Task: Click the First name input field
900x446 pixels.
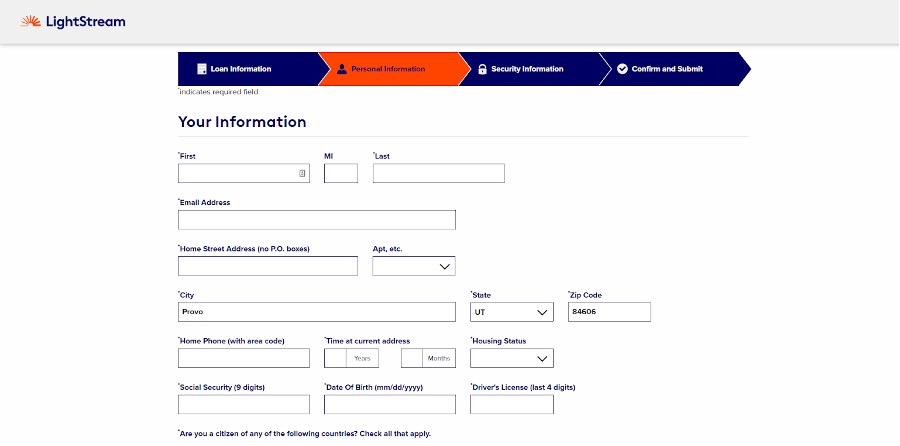Action: [244, 173]
